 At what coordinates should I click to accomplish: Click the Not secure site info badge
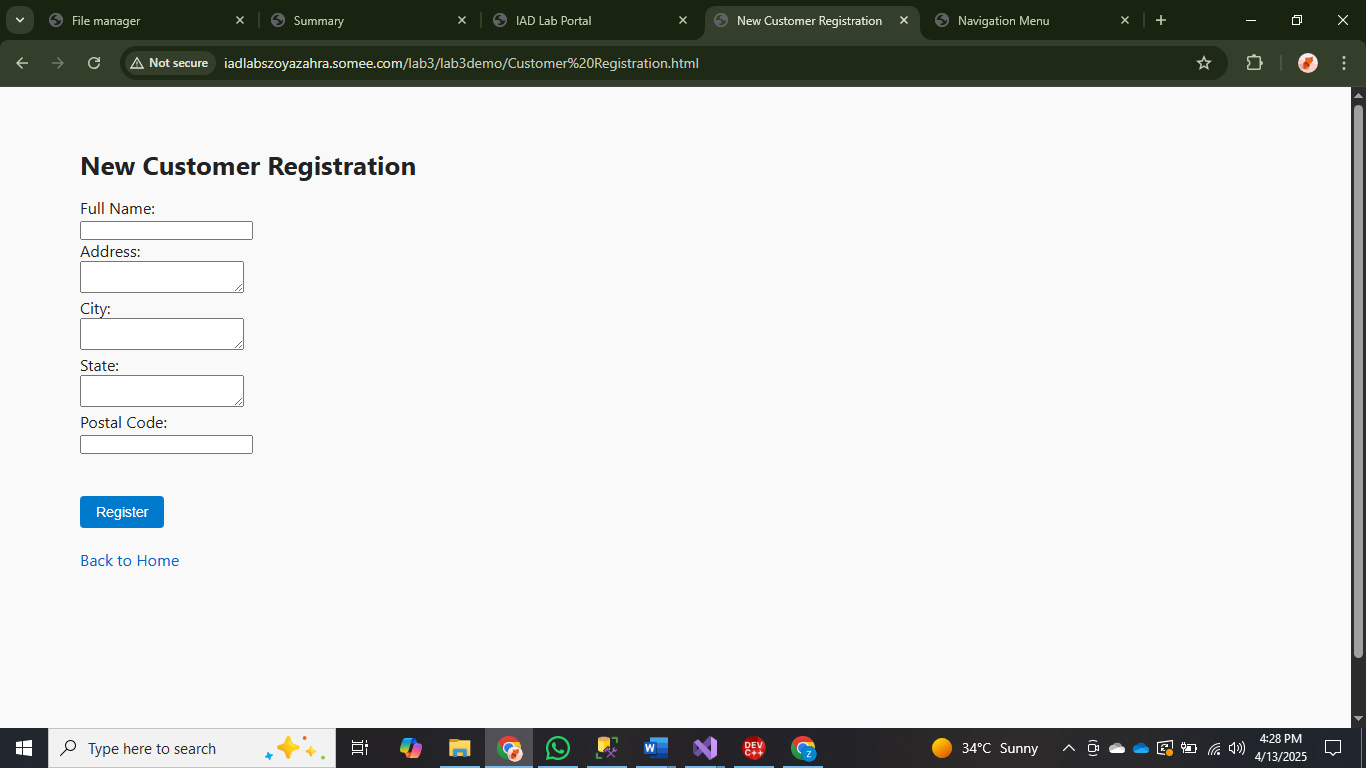point(169,63)
